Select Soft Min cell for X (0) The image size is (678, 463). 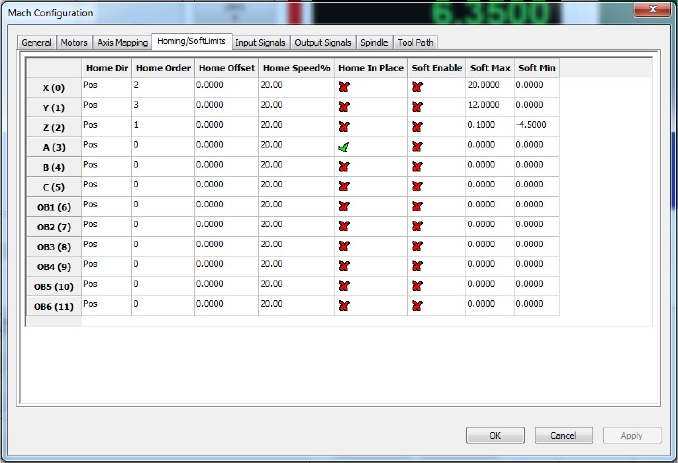pos(537,87)
